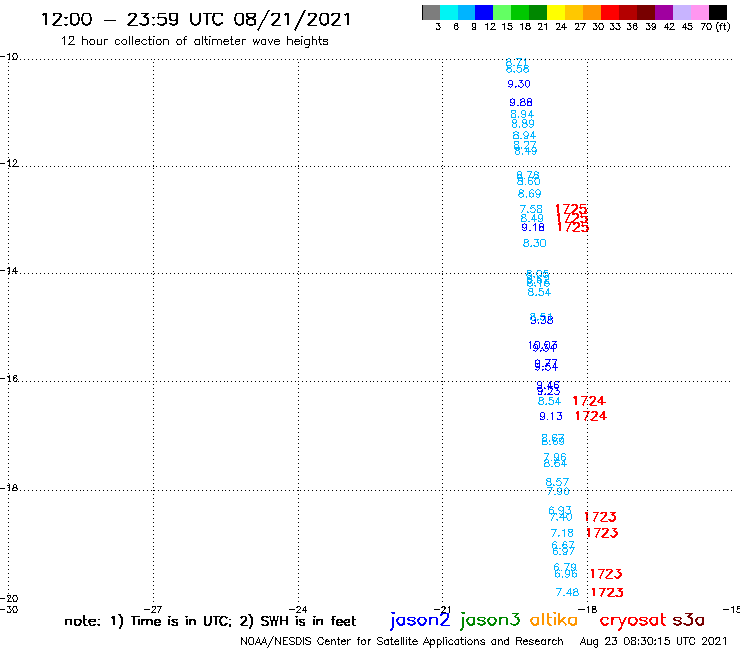Click the 'Aug 23 08:30:15 UTC 2021' timestamp
The image size is (740, 650).
pyautogui.click(x=653, y=641)
